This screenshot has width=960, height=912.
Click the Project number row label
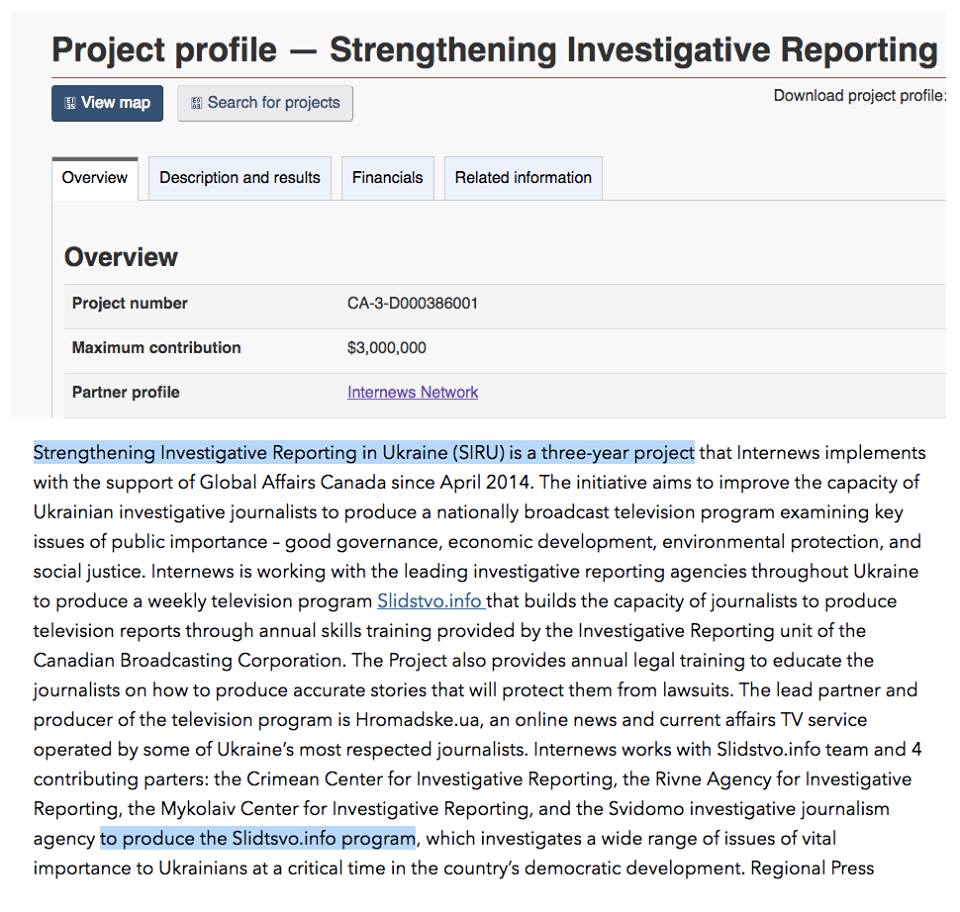(x=130, y=303)
